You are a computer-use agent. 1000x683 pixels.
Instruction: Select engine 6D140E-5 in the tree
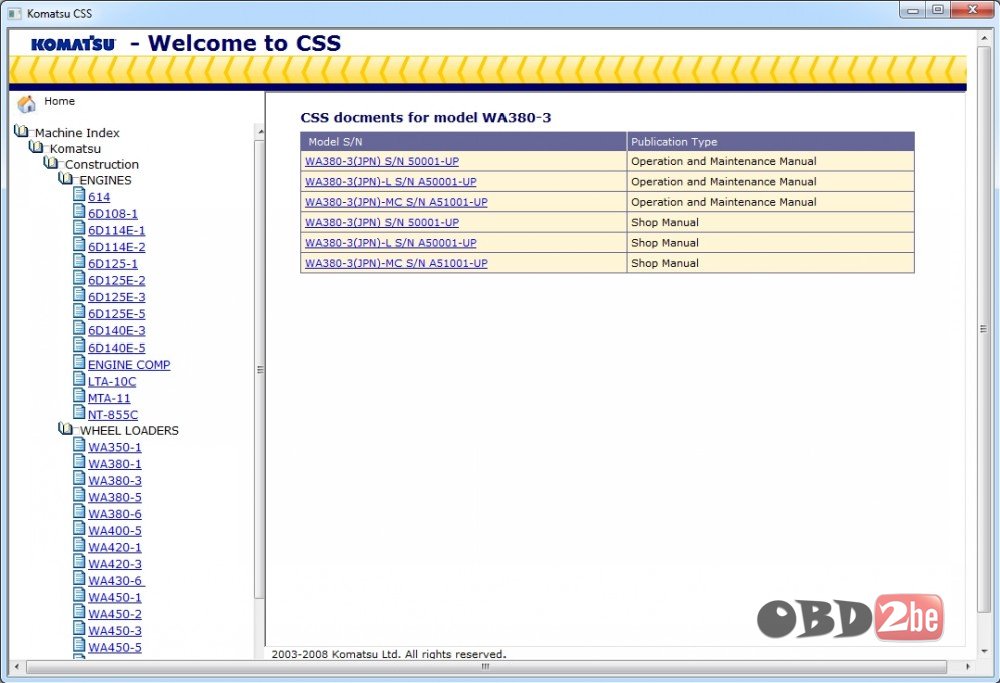tap(117, 348)
